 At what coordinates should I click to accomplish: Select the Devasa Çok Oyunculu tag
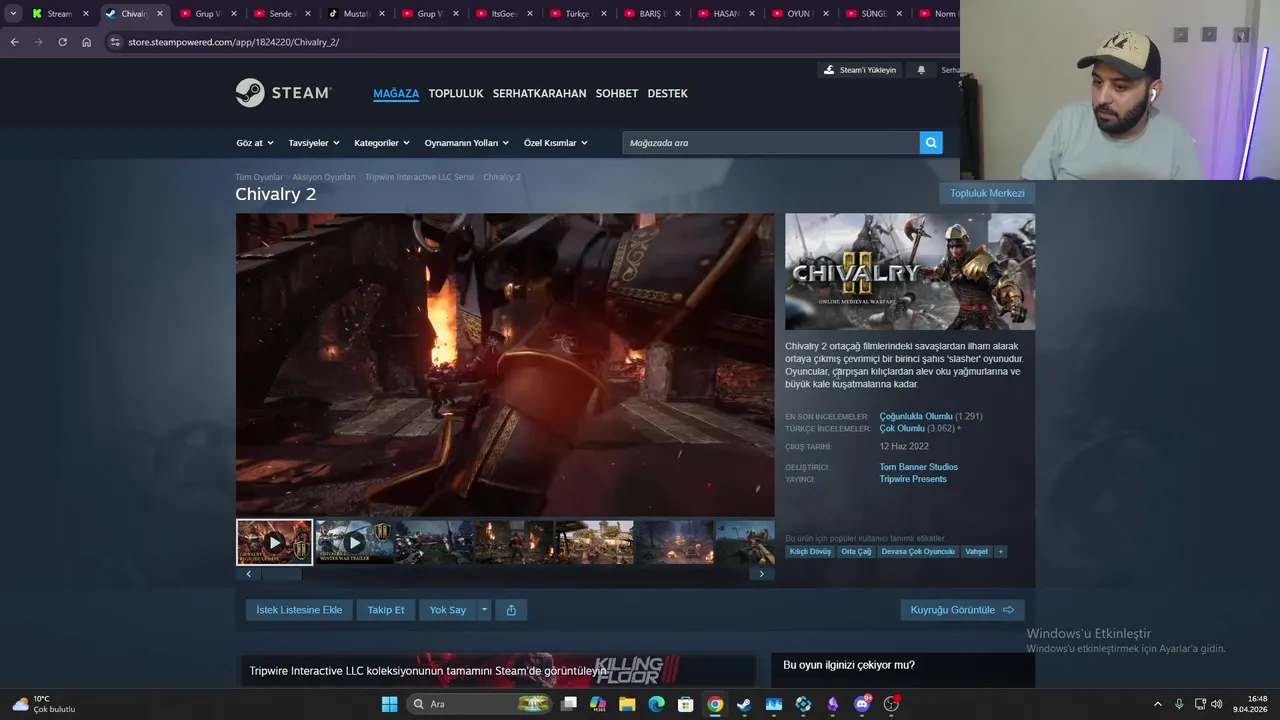coord(918,551)
